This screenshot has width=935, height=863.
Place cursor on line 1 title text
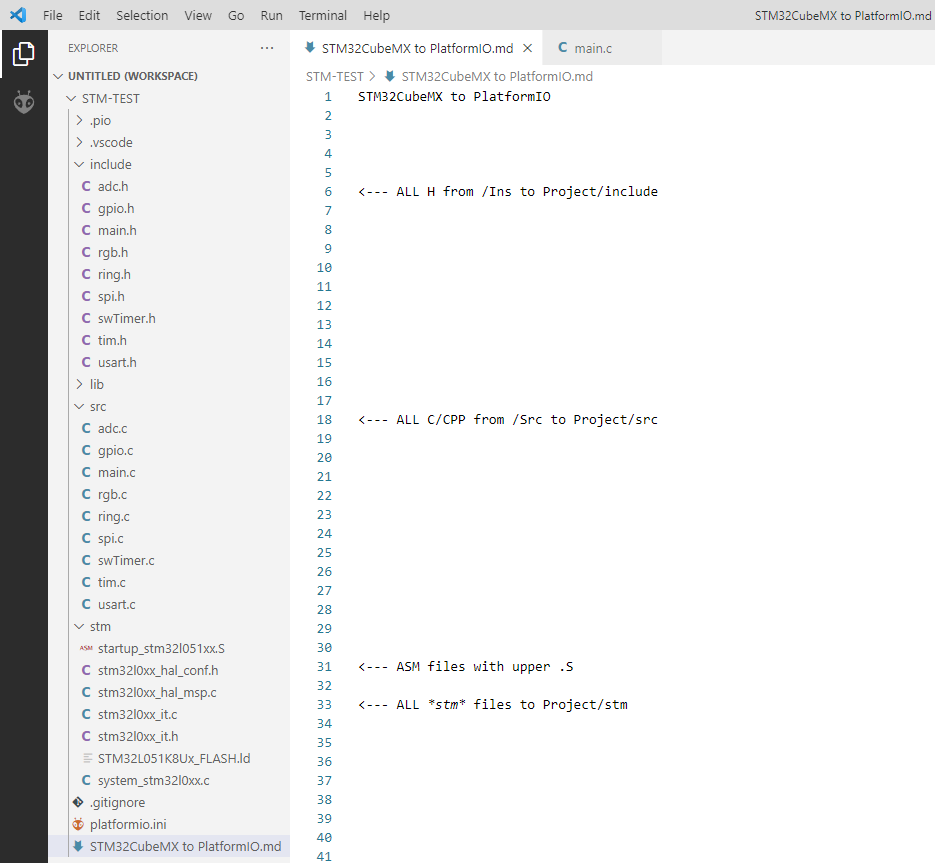click(454, 97)
